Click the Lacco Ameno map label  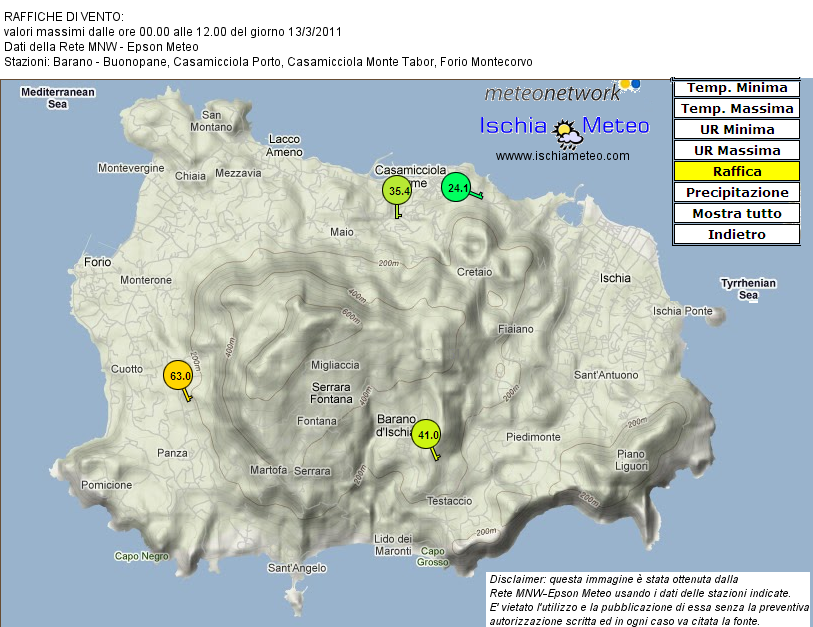(x=284, y=146)
